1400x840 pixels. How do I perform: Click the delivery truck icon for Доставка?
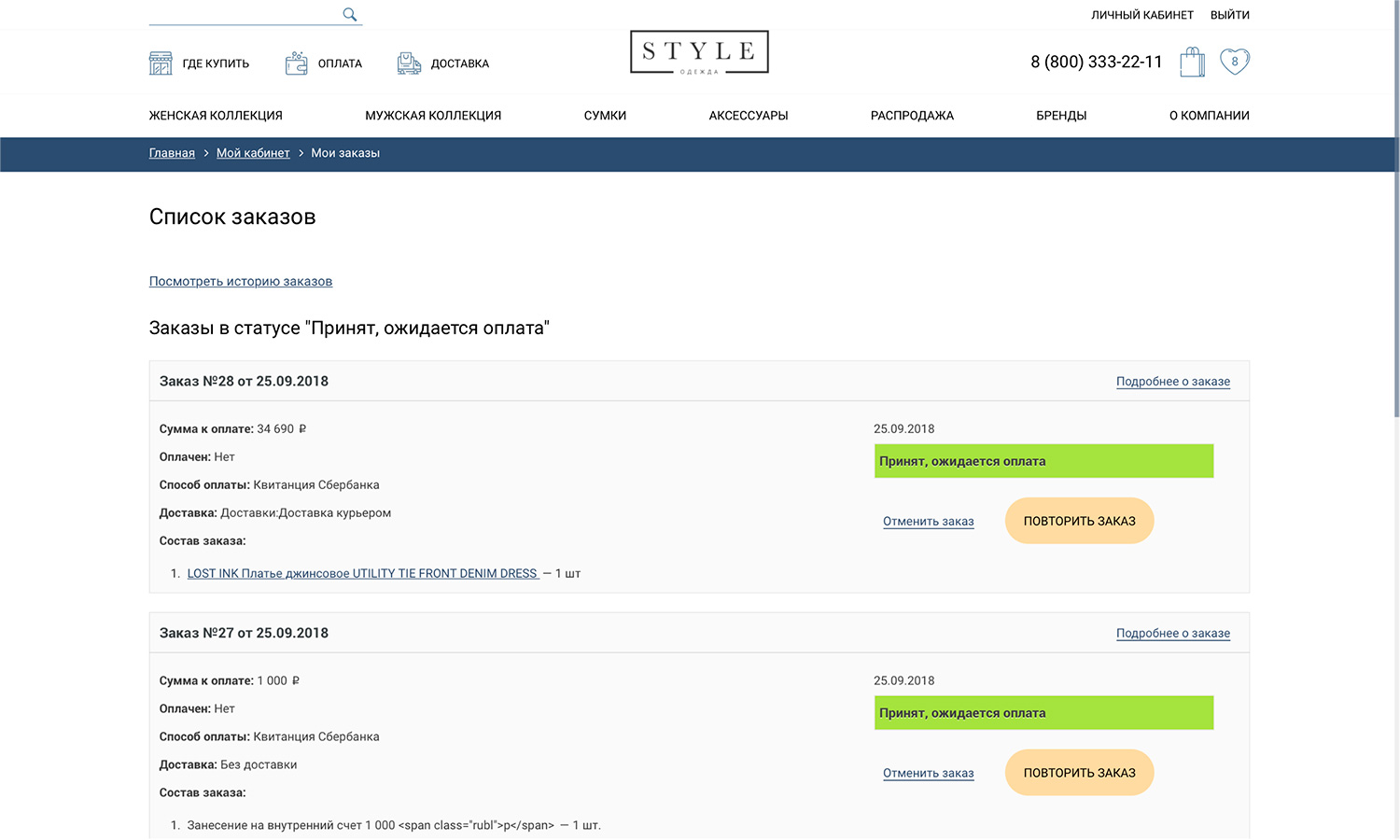[x=409, y=63]
